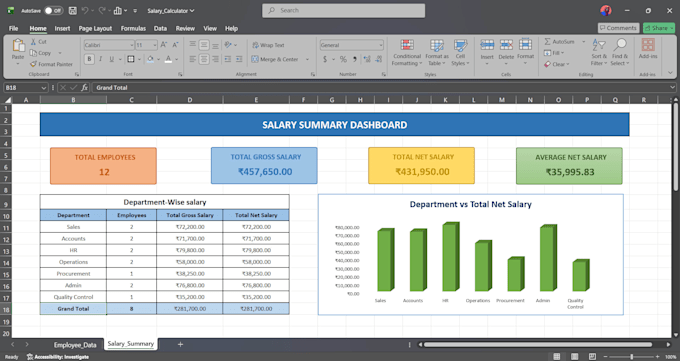Screen dimensions: 680x361
Task: Open Find & Select menu
Action: coord(620,53)
